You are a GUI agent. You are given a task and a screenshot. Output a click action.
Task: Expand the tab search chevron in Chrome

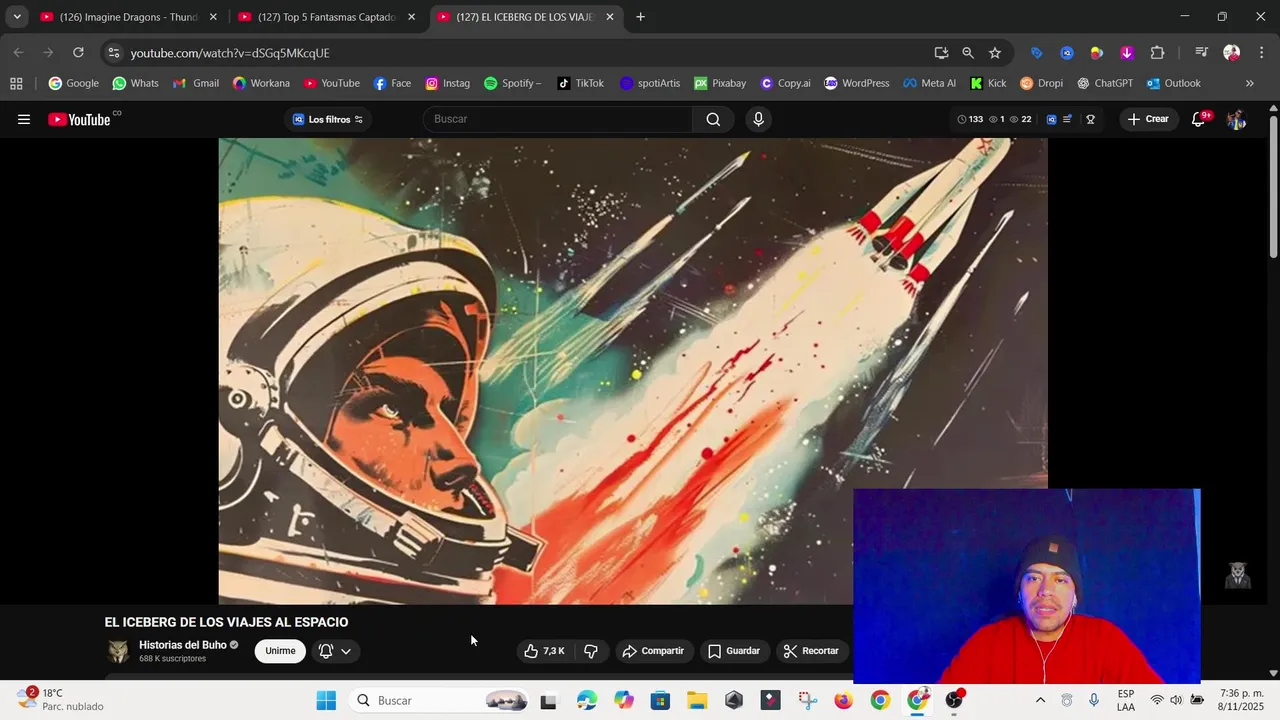coord(16,17)
